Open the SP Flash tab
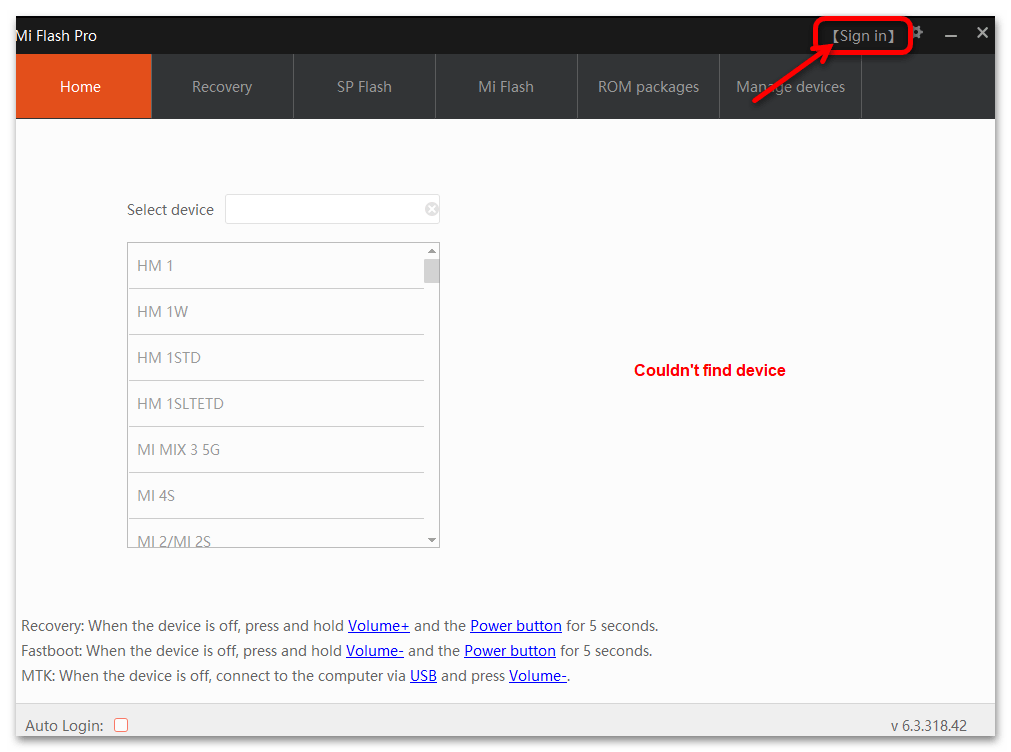This screenshot has width=1011, height=752. [364, 86]
